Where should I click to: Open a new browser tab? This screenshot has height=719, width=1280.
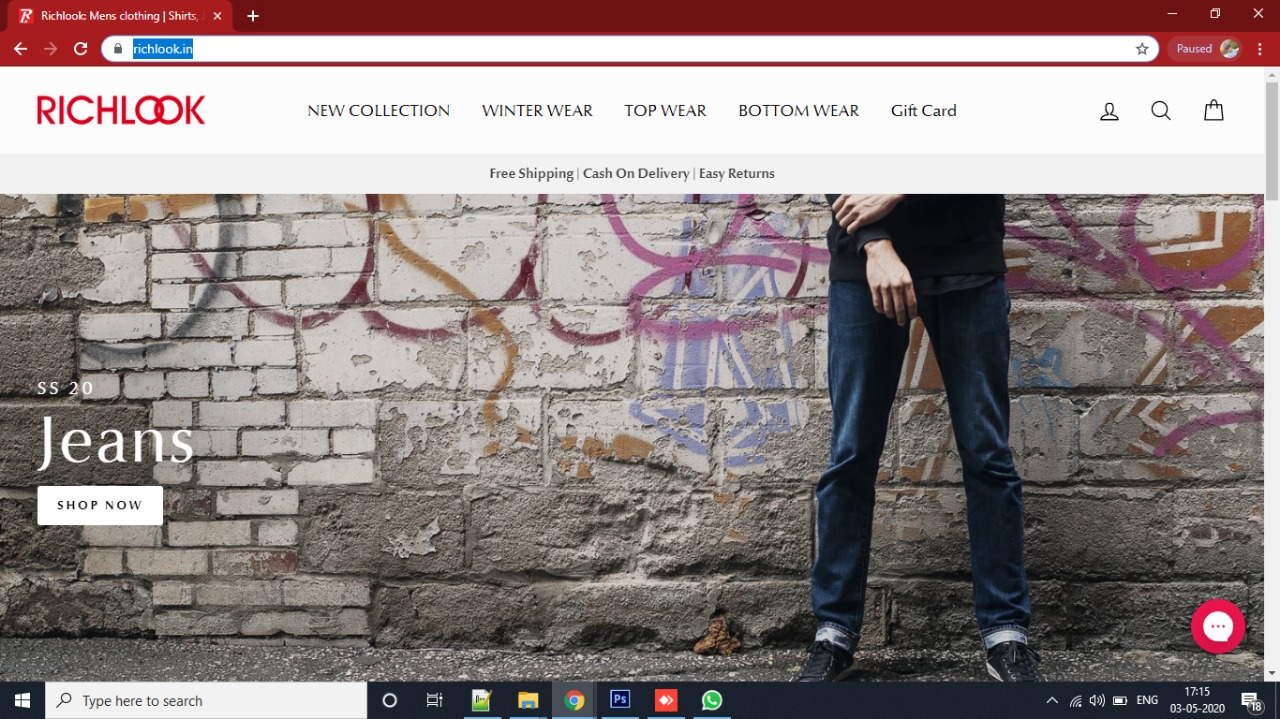[x=253, y=16]
